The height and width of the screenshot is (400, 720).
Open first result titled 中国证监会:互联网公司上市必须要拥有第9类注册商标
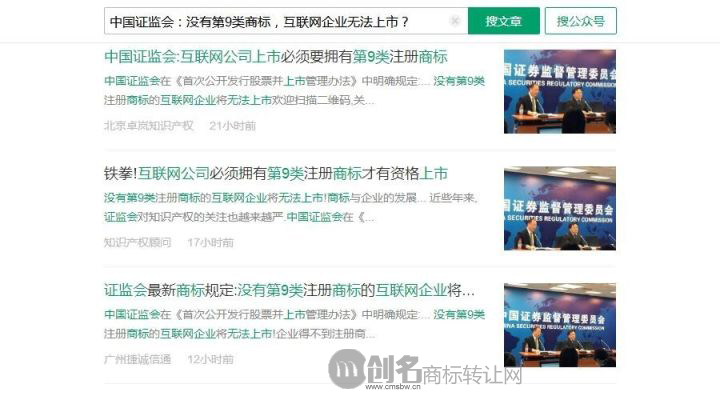coord(276,57)
